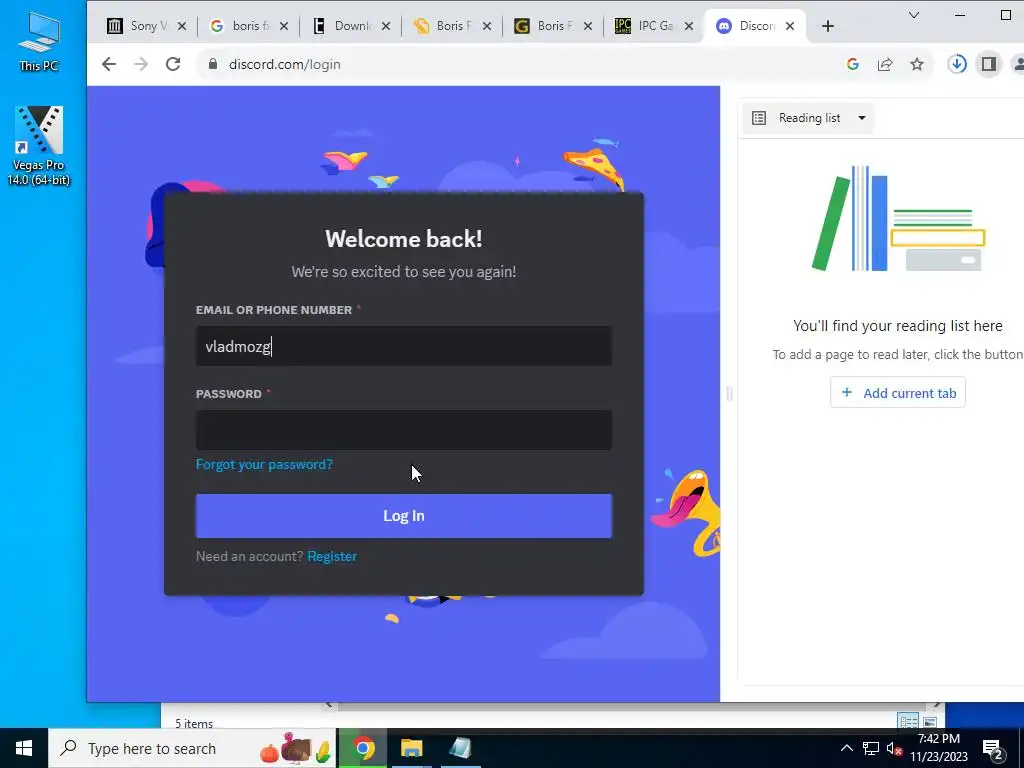The width and height of the screenshot is (1024, 768).
Task: Click the browser forward arrow
Action: point(140,64)
